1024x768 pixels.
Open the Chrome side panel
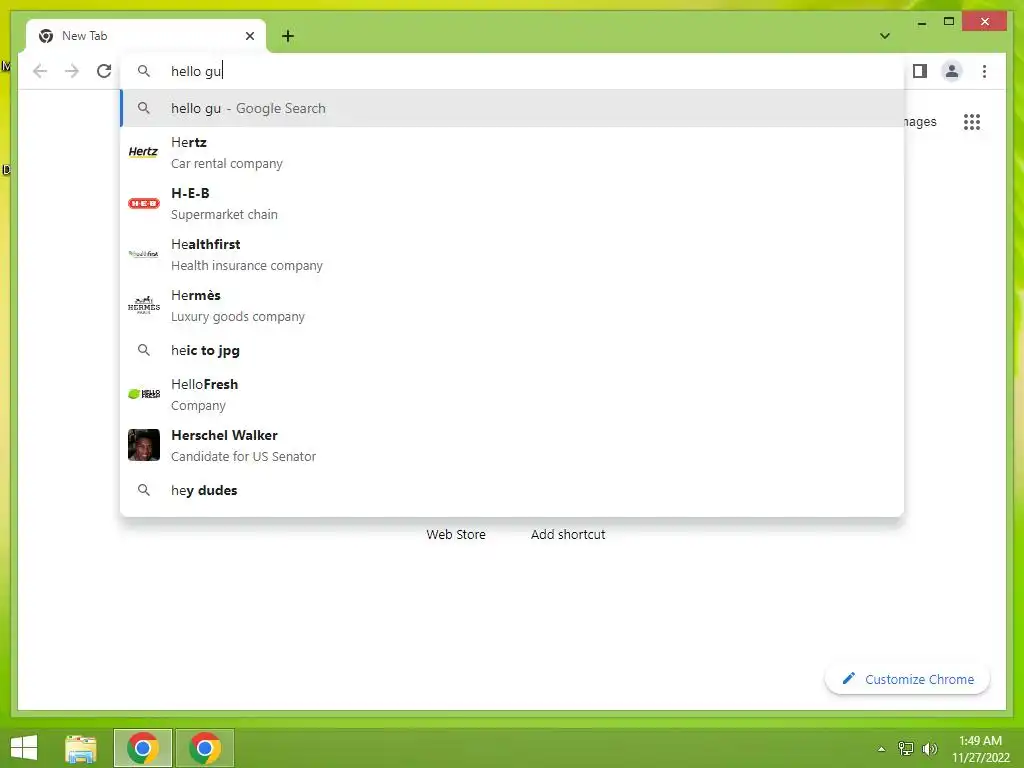tap(920, 71)
